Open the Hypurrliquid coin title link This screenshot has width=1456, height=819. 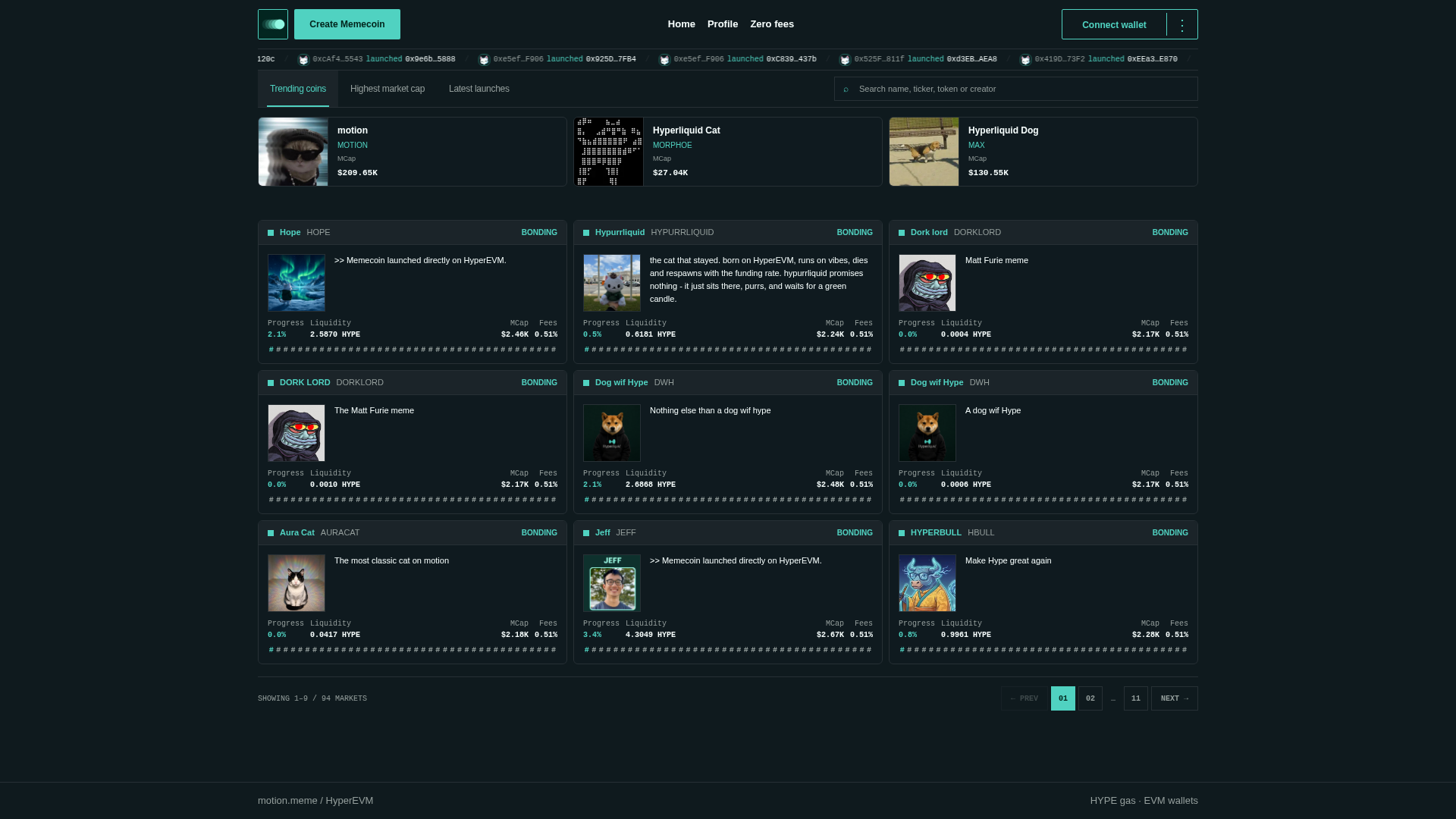tap(620, 233)
